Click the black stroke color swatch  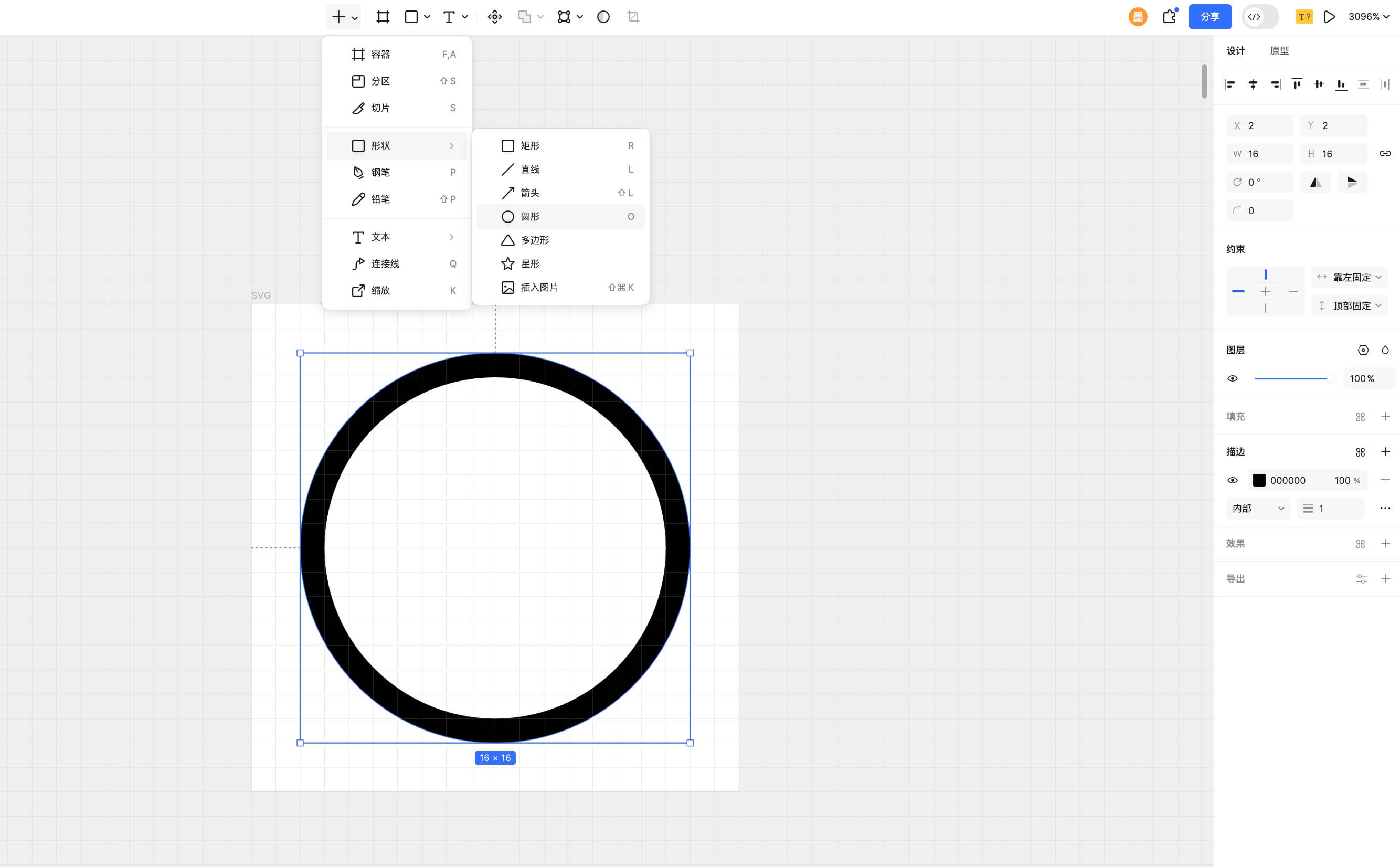click(x=1259, y=481)
